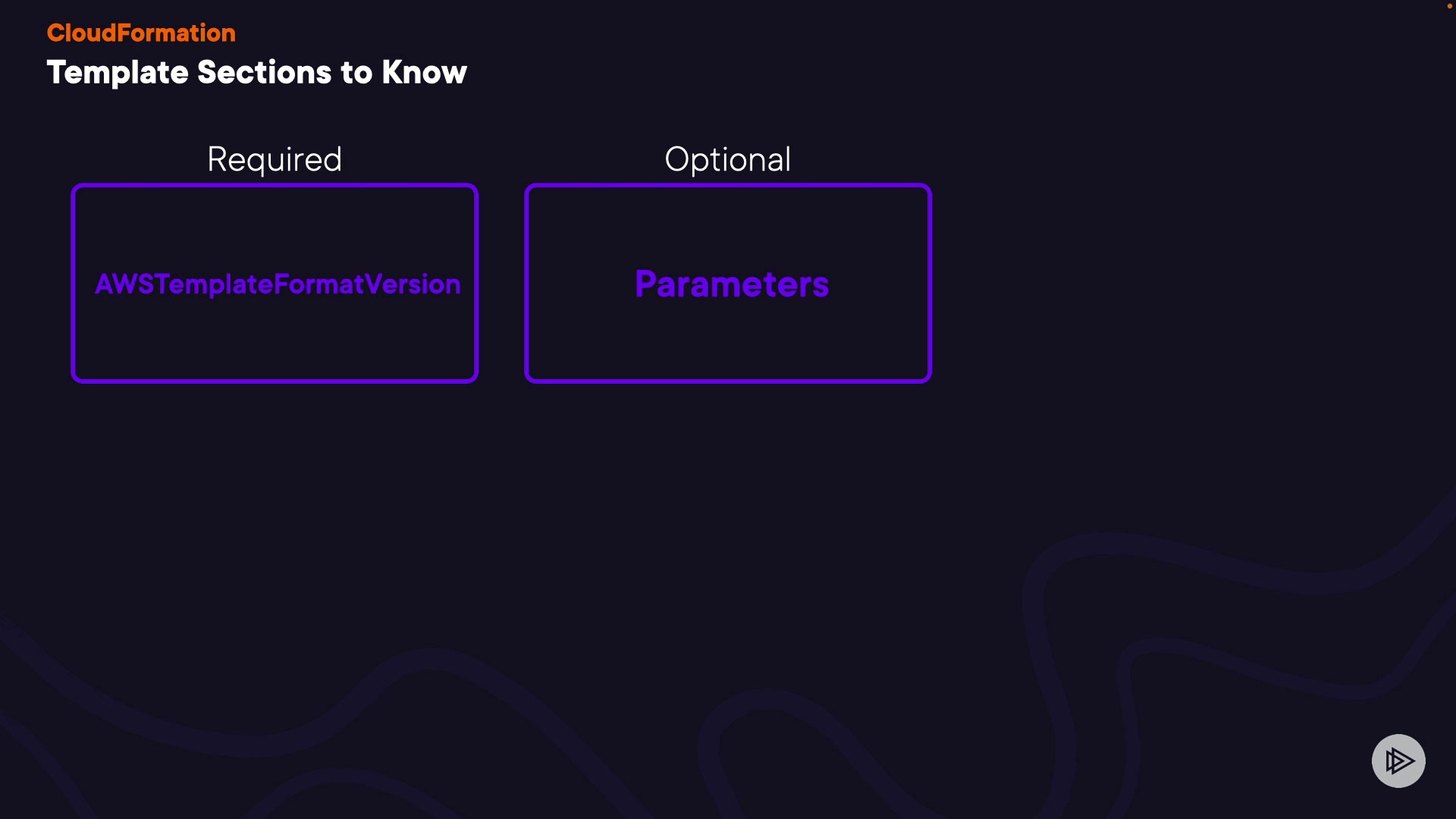Click bottom border of Parameters box
The height and width of the screenshot is (819, 1456).
(x=728, y=380)
